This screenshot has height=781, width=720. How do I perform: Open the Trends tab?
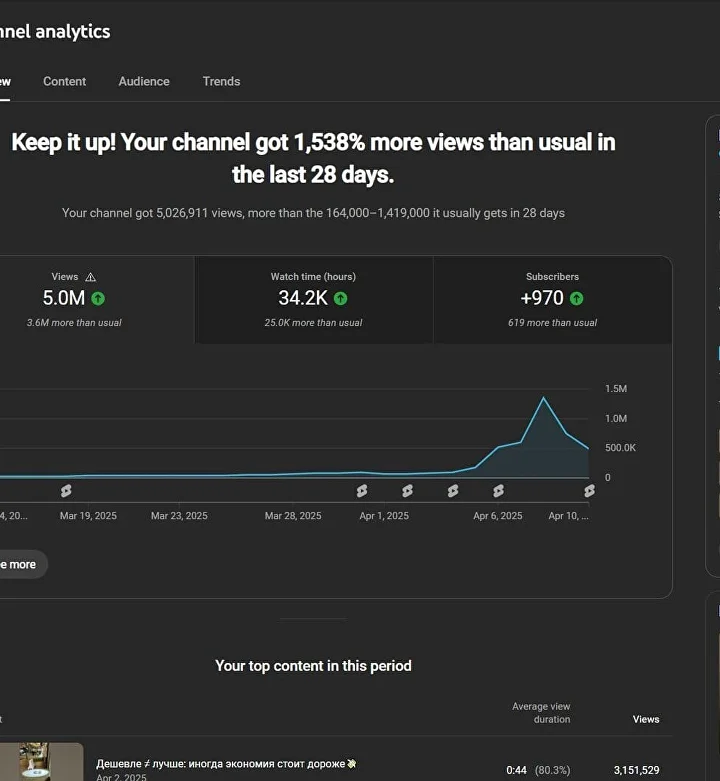221,81
